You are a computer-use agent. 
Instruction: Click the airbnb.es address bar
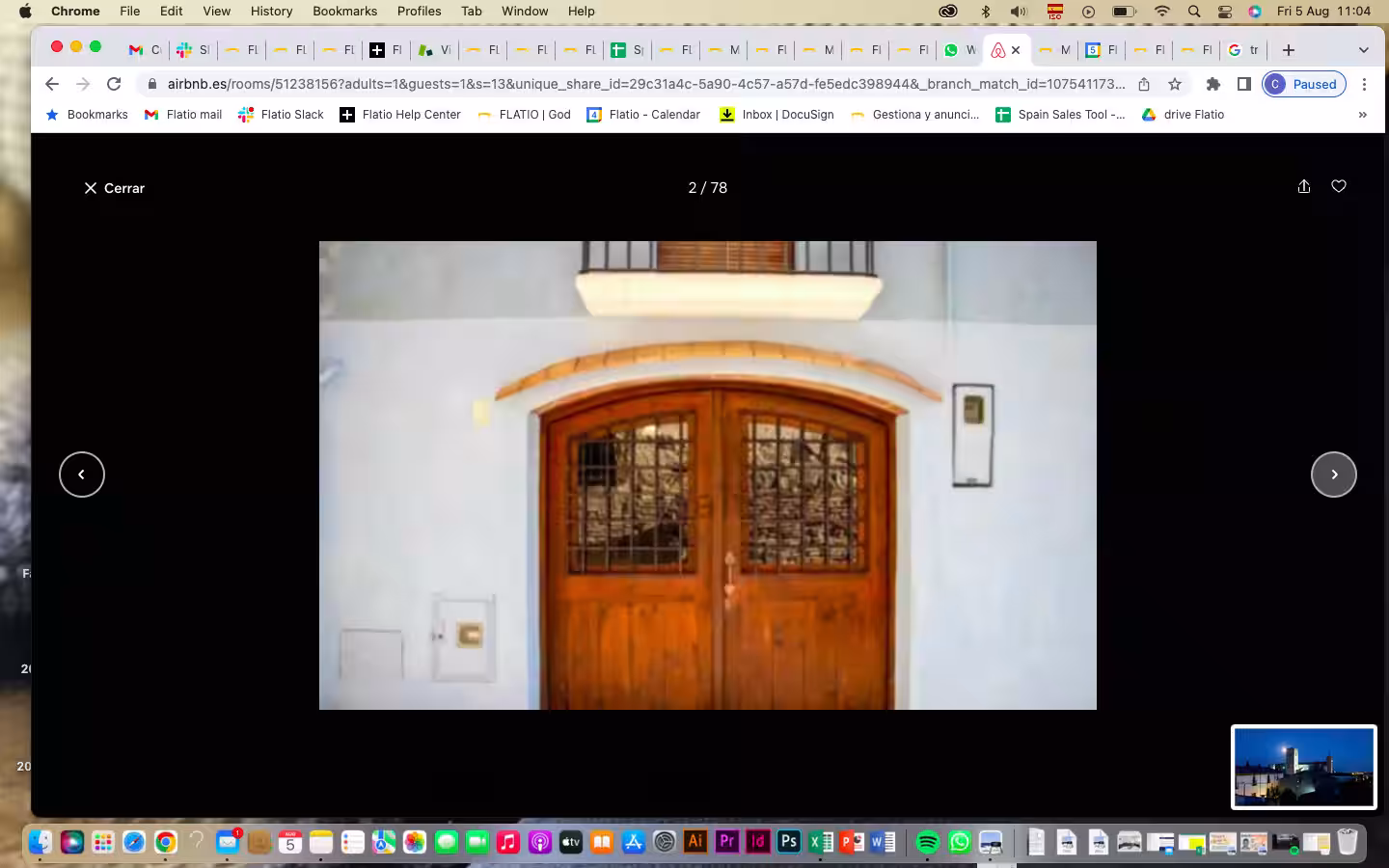646,84
